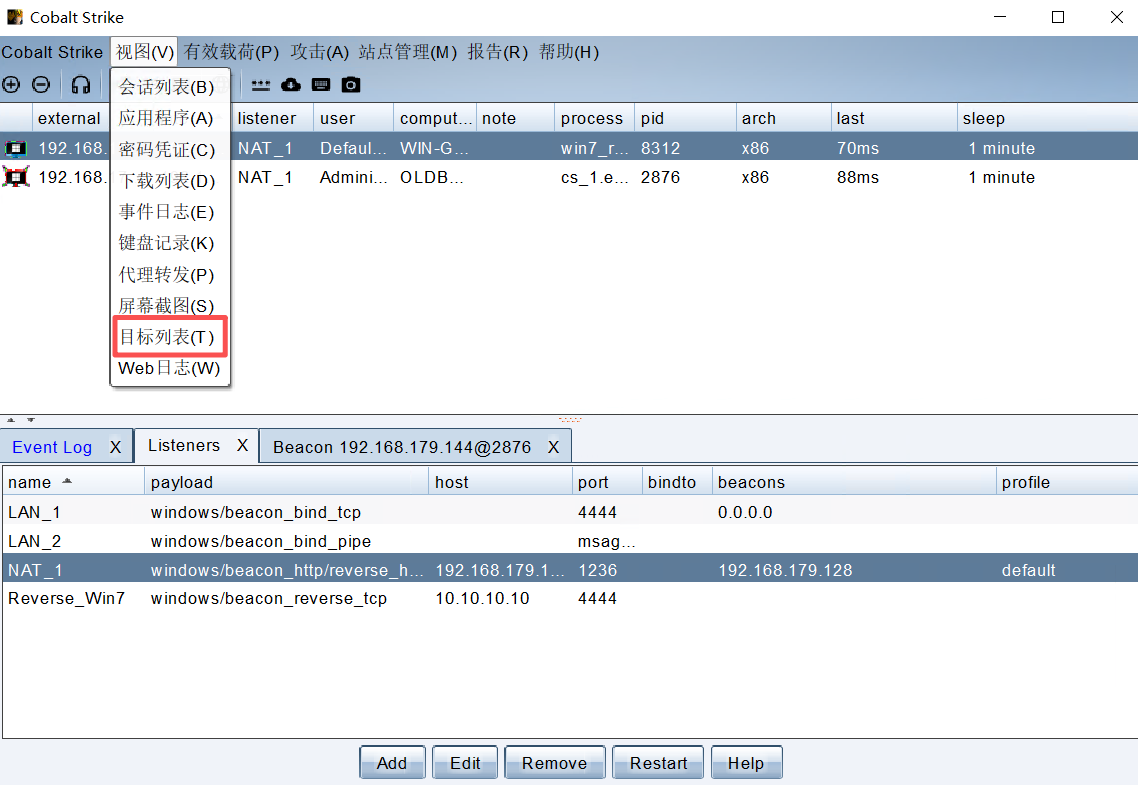Image resolution: width=1138 pixels, height=785 pixels.
Task: Close the Listeners tab
Action: pos(242,445)
